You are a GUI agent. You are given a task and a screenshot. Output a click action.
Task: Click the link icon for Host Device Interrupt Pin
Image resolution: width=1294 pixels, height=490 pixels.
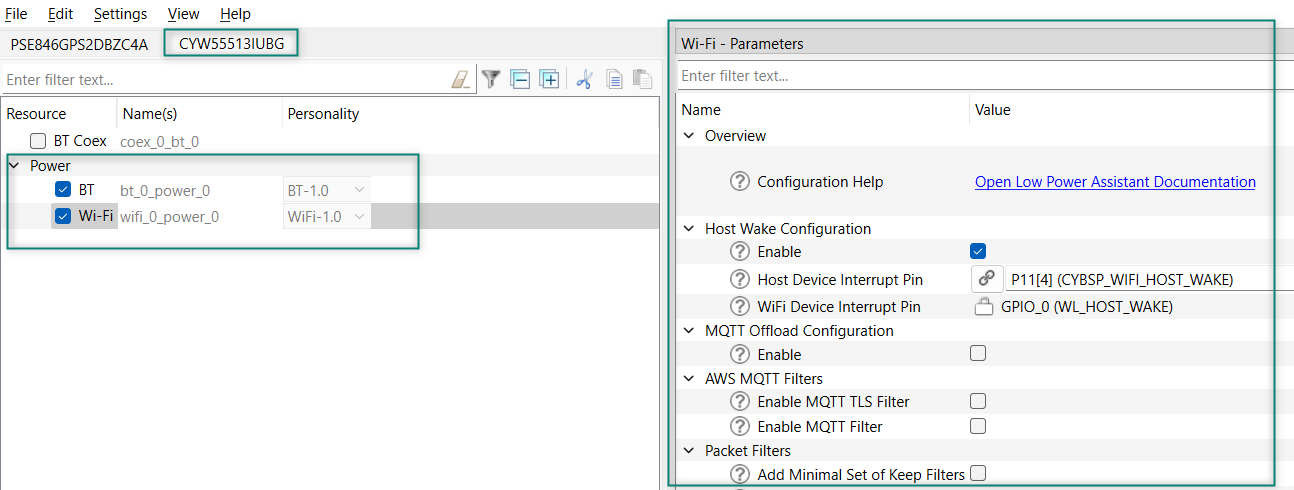click(987, 279)
